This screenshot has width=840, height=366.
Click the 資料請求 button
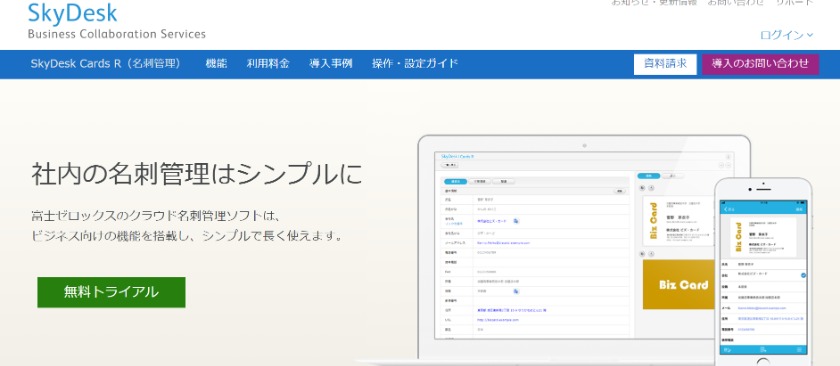(x=665, y=64)
